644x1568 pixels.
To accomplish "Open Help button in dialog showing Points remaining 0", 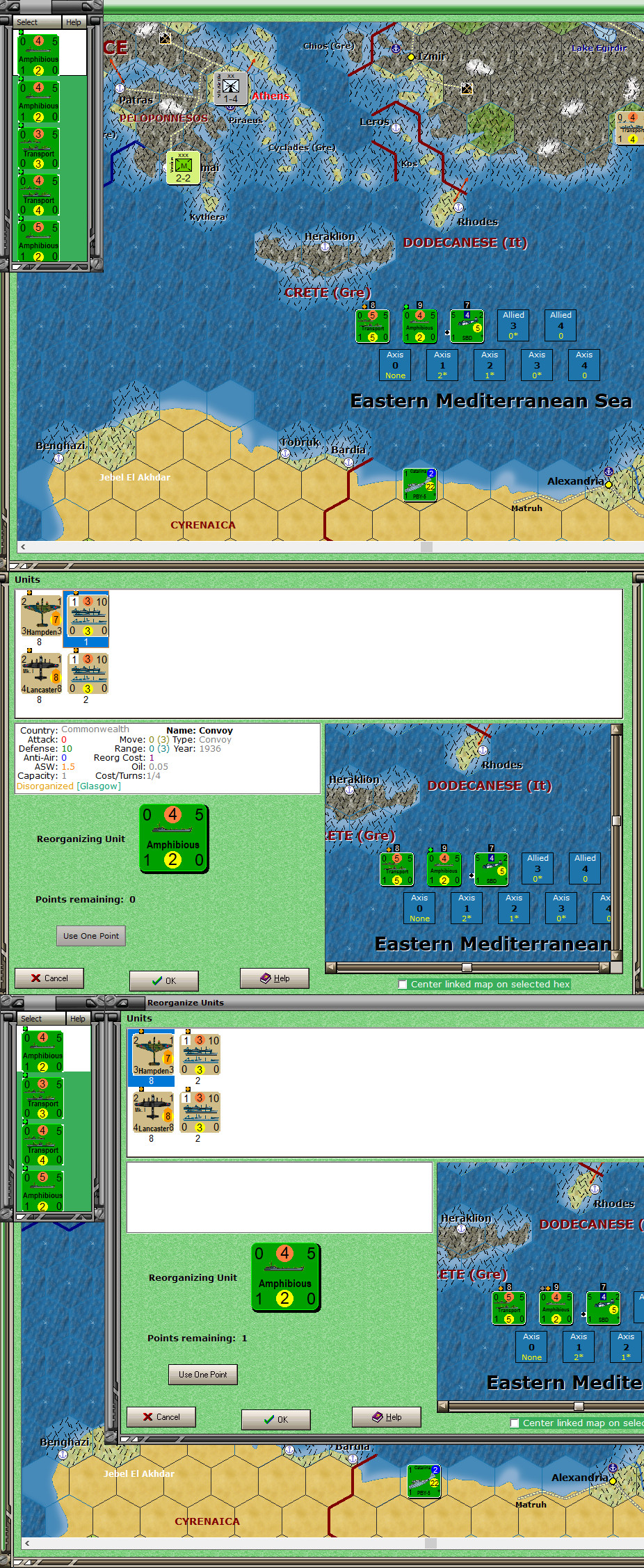I will pos(275,978).
